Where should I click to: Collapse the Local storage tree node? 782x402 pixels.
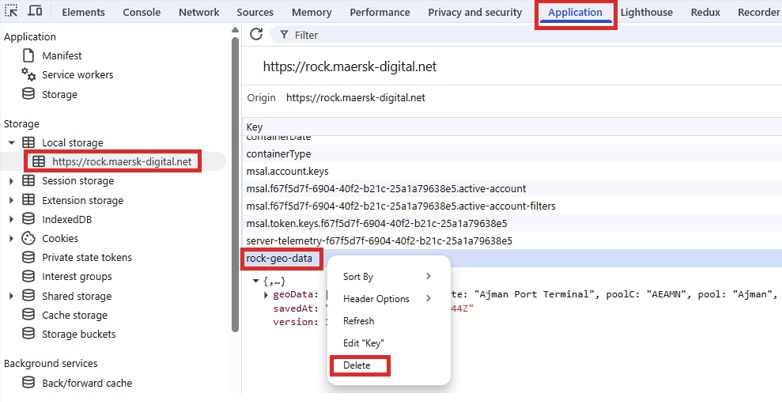12,143
